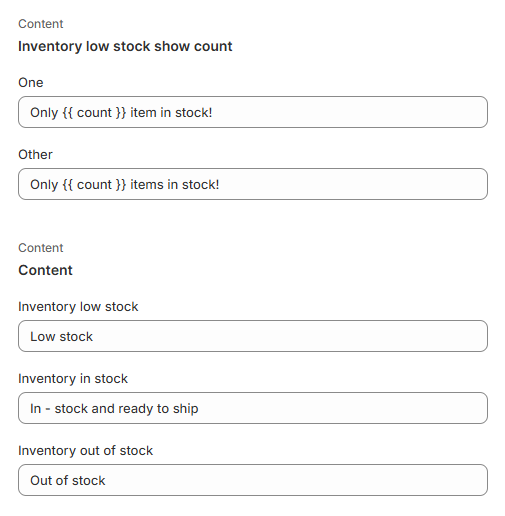The width and height of the screenshot is (505, 516).
Task: Click the 'Inventory low stock show count' heading
Action: 125,46
